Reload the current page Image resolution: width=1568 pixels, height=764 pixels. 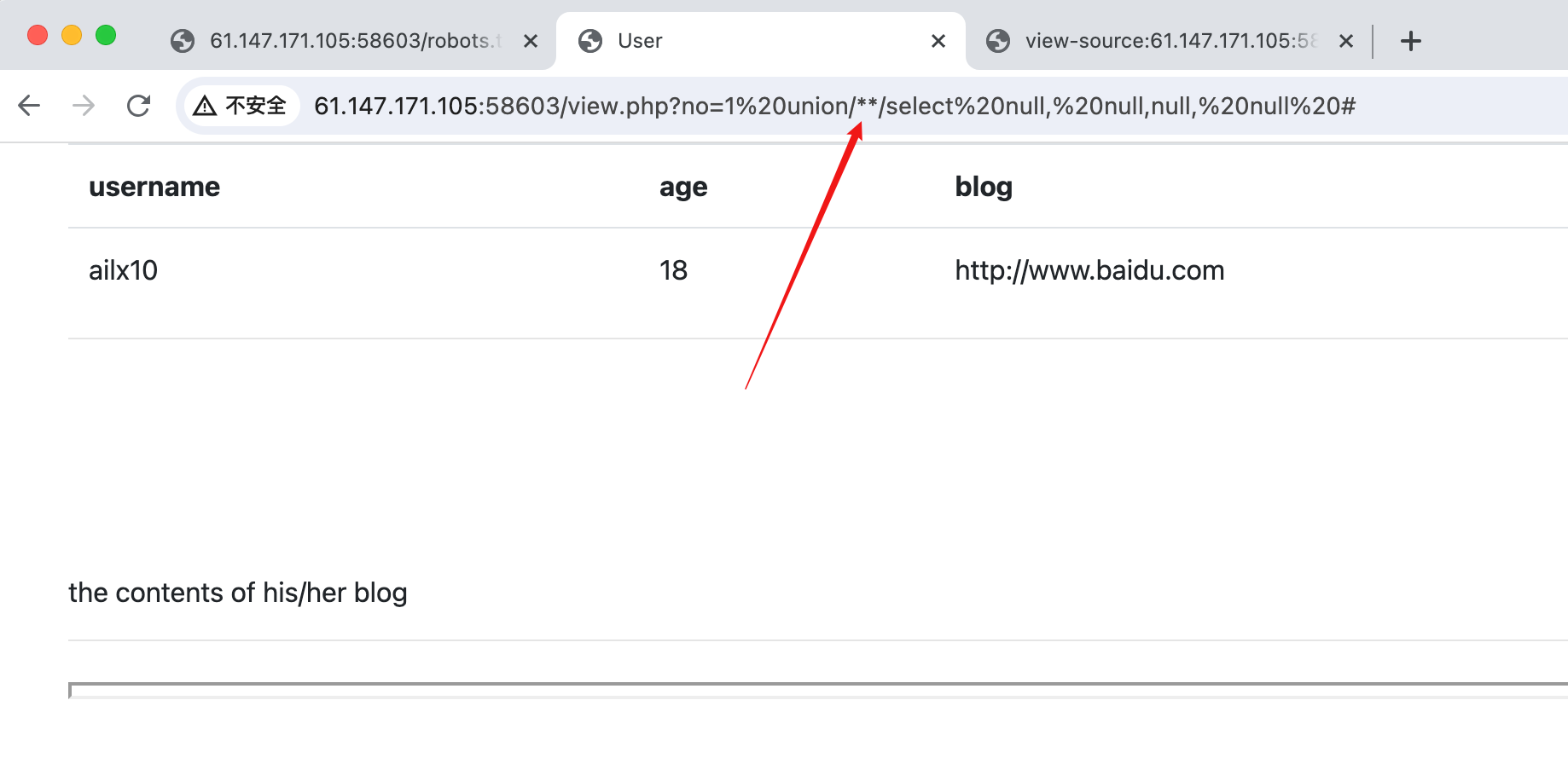pyautogui.click(x=138, y=106)
